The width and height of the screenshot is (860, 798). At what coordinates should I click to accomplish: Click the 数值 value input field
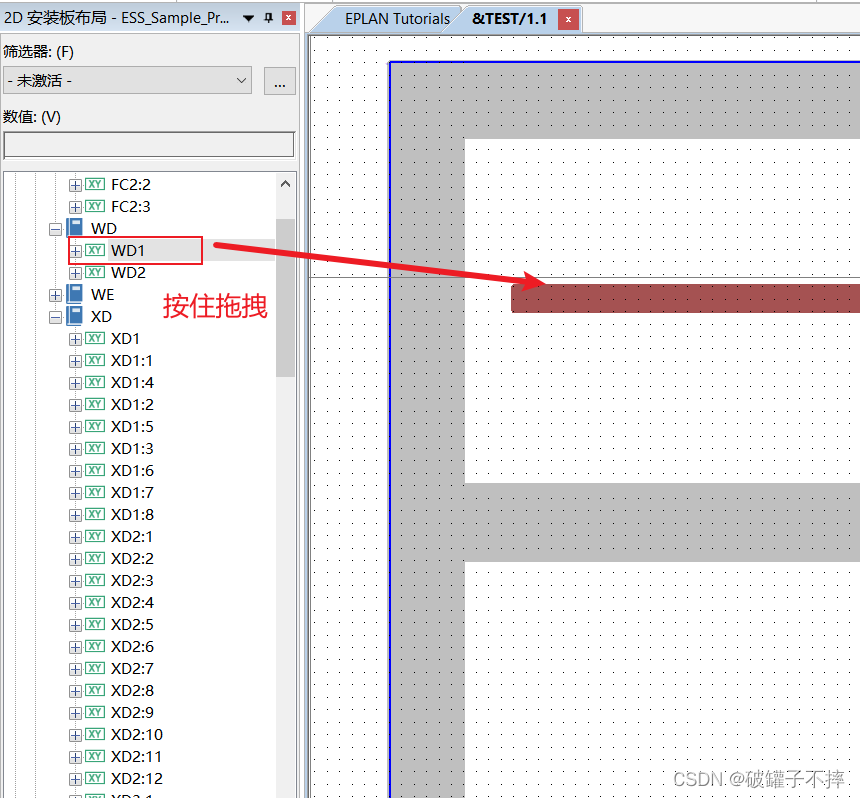click(149, 145)
